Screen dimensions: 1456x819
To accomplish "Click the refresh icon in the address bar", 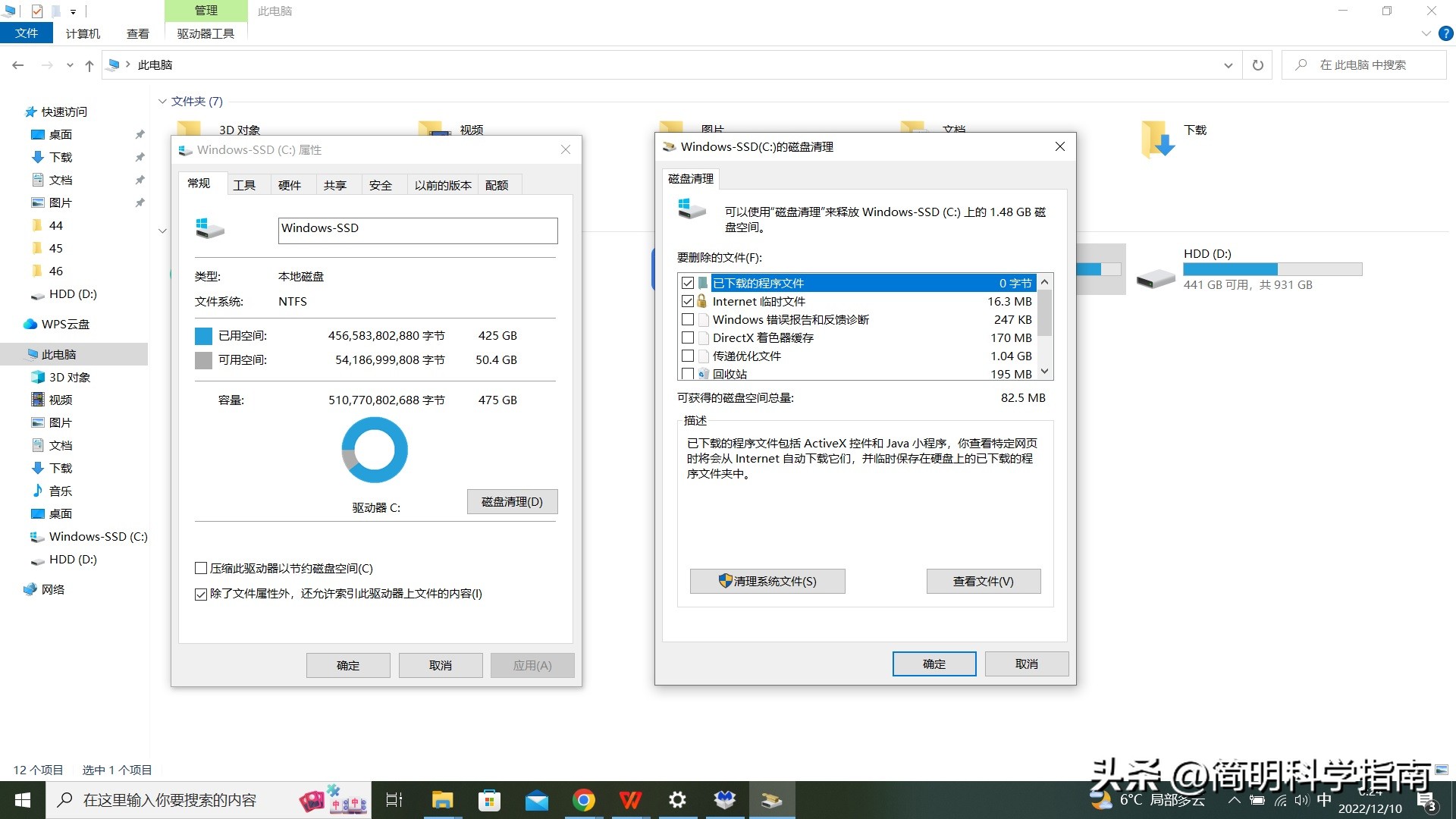I will click(1257, 64).
